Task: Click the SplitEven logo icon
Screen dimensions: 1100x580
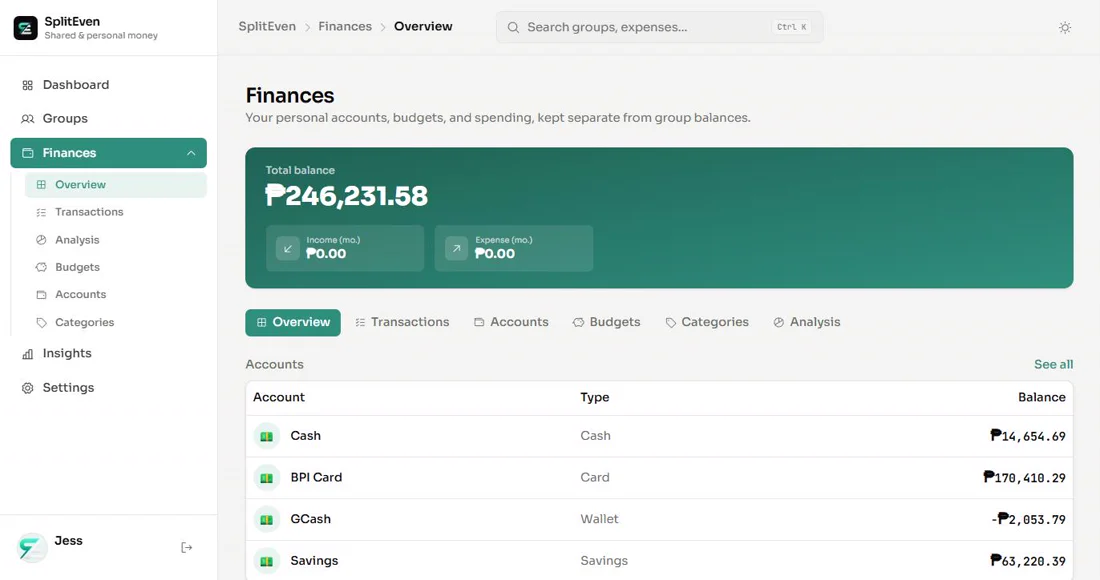Action: coord(26,28)
